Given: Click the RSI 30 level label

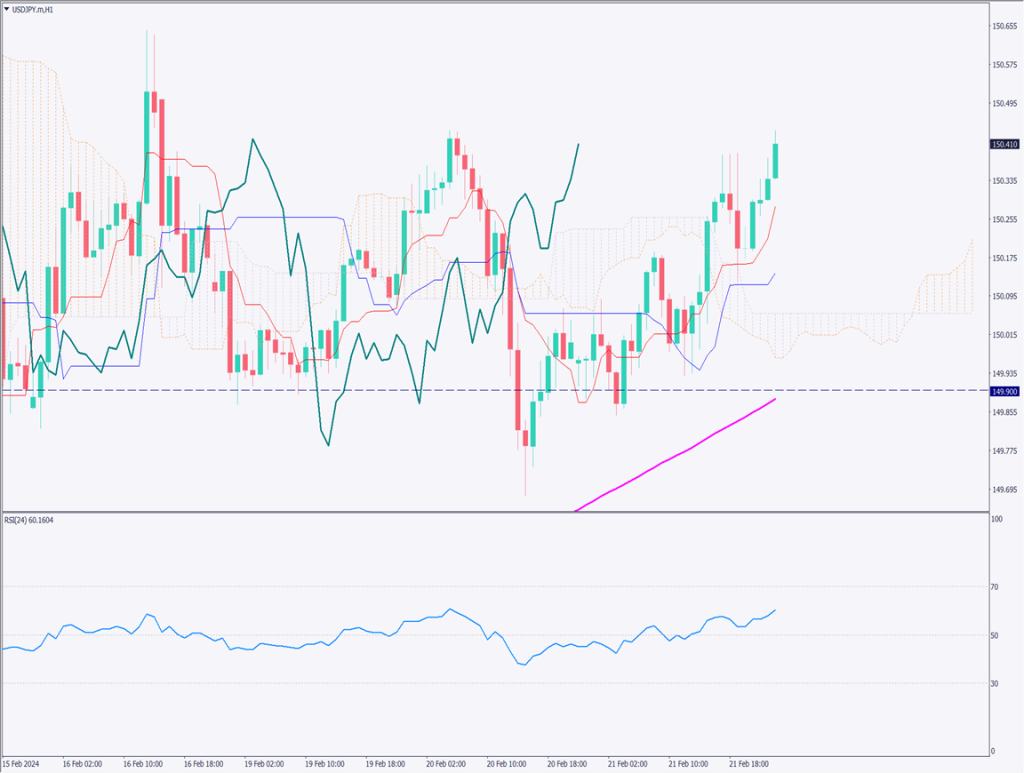Looking at the screenshot, I should [x=995, y=683].
